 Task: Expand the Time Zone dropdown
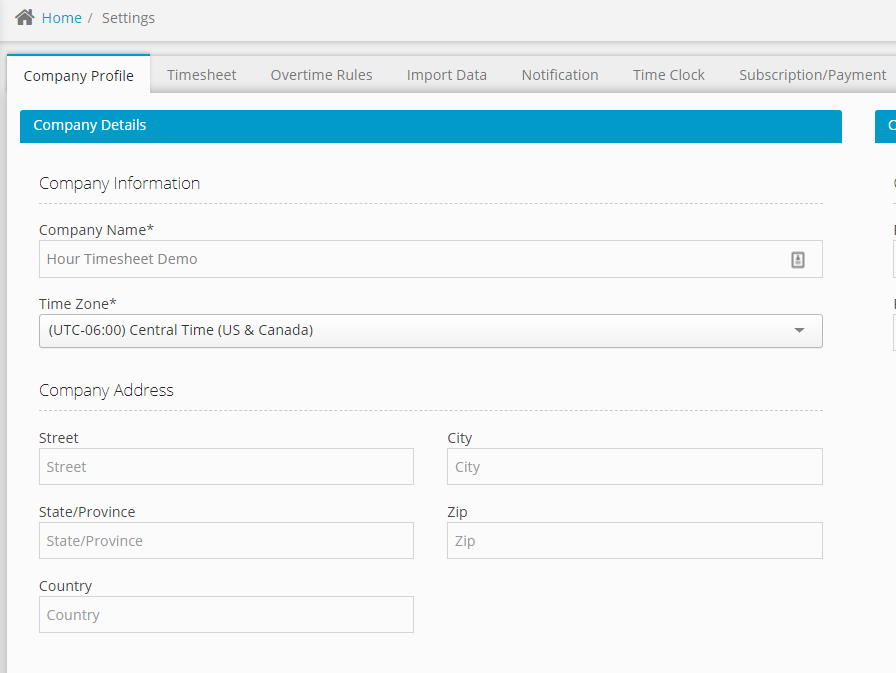(x=430, y=331)
